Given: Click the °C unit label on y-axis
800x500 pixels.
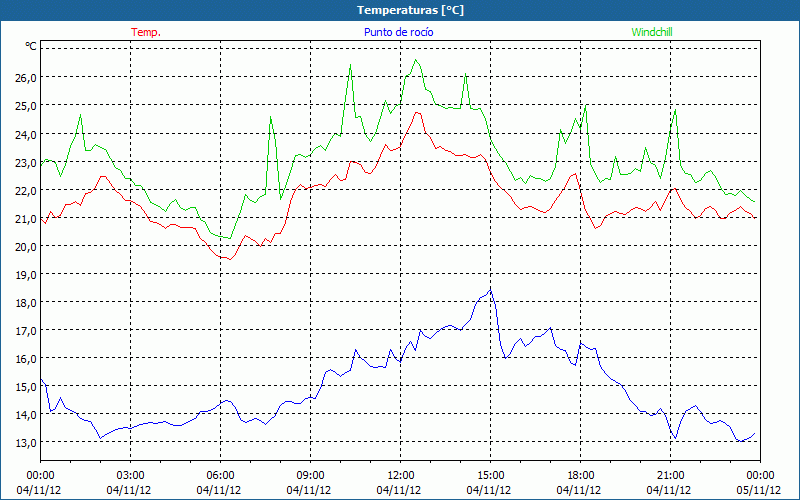Looking at the screenshot, I should (31, 46).
